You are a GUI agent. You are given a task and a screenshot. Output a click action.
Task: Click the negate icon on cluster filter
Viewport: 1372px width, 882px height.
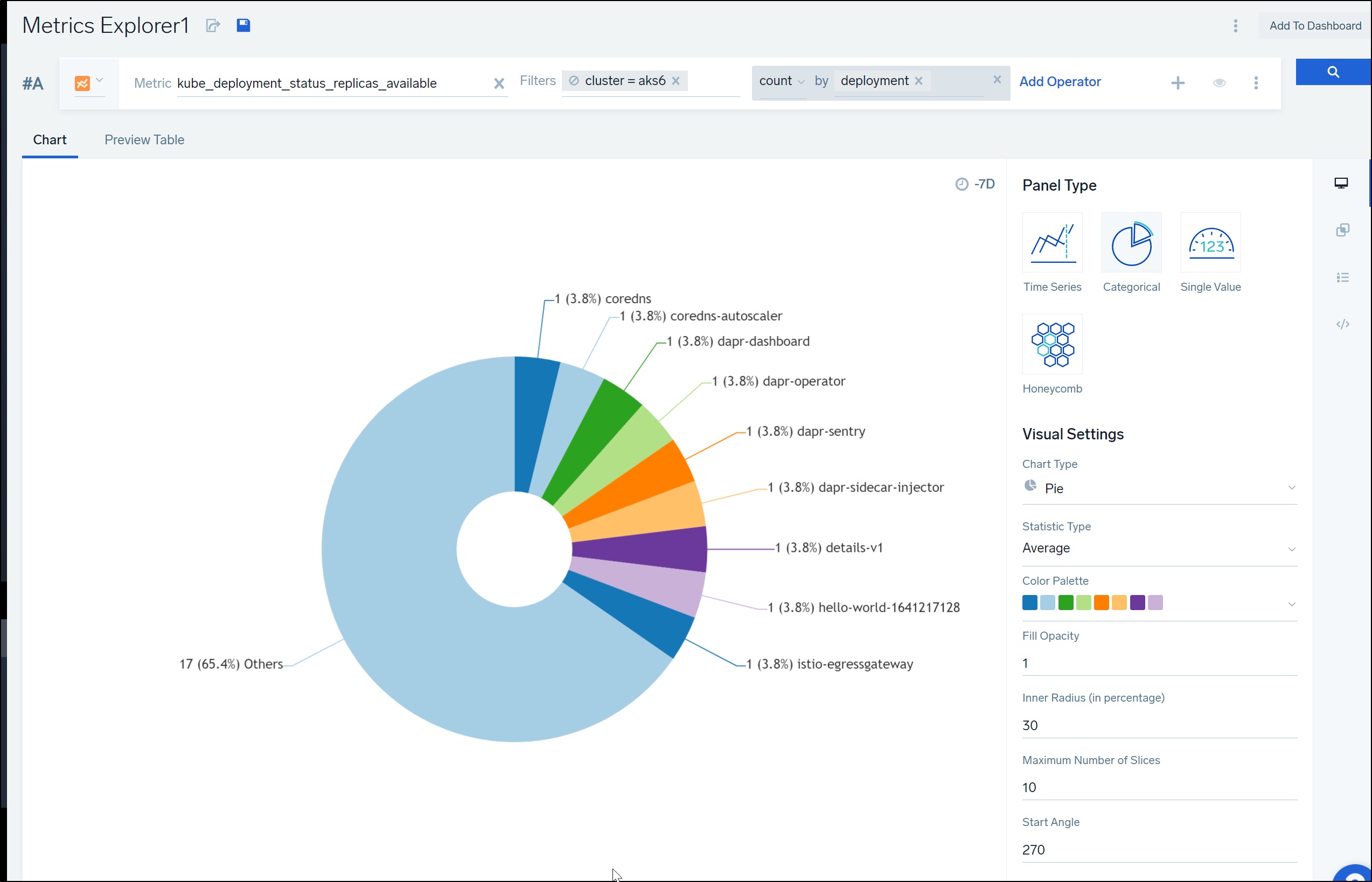coord(574,81)
